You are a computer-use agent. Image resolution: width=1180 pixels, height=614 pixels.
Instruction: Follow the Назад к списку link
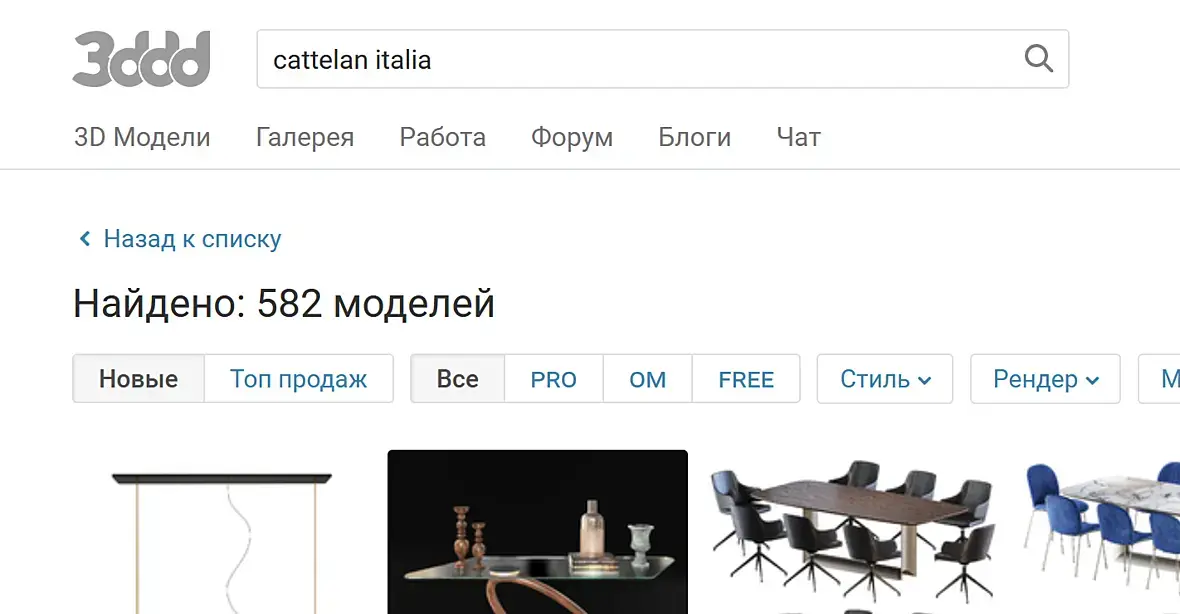click(x=192, y=239)
